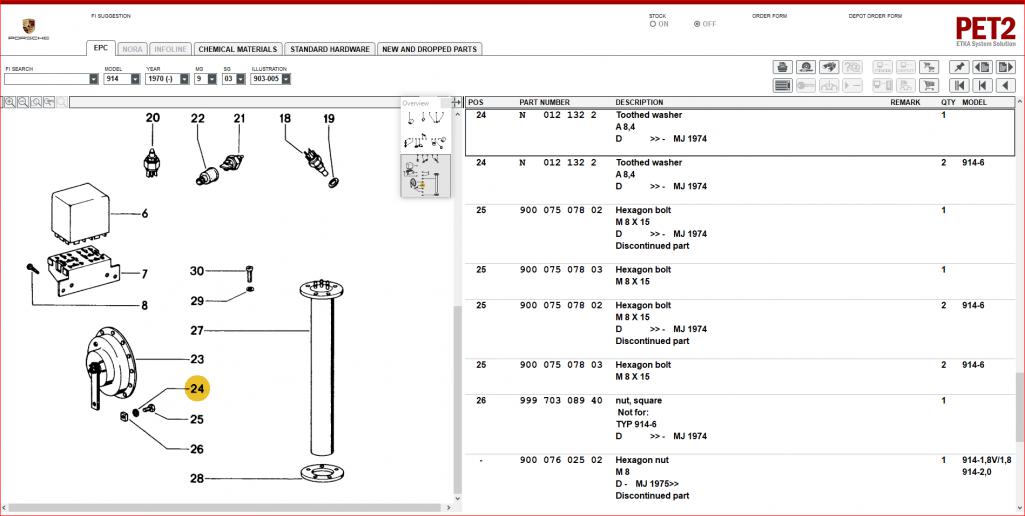Click the small cart transfer icon above shopping cart
1025x516 pixels.
point(929,67)
